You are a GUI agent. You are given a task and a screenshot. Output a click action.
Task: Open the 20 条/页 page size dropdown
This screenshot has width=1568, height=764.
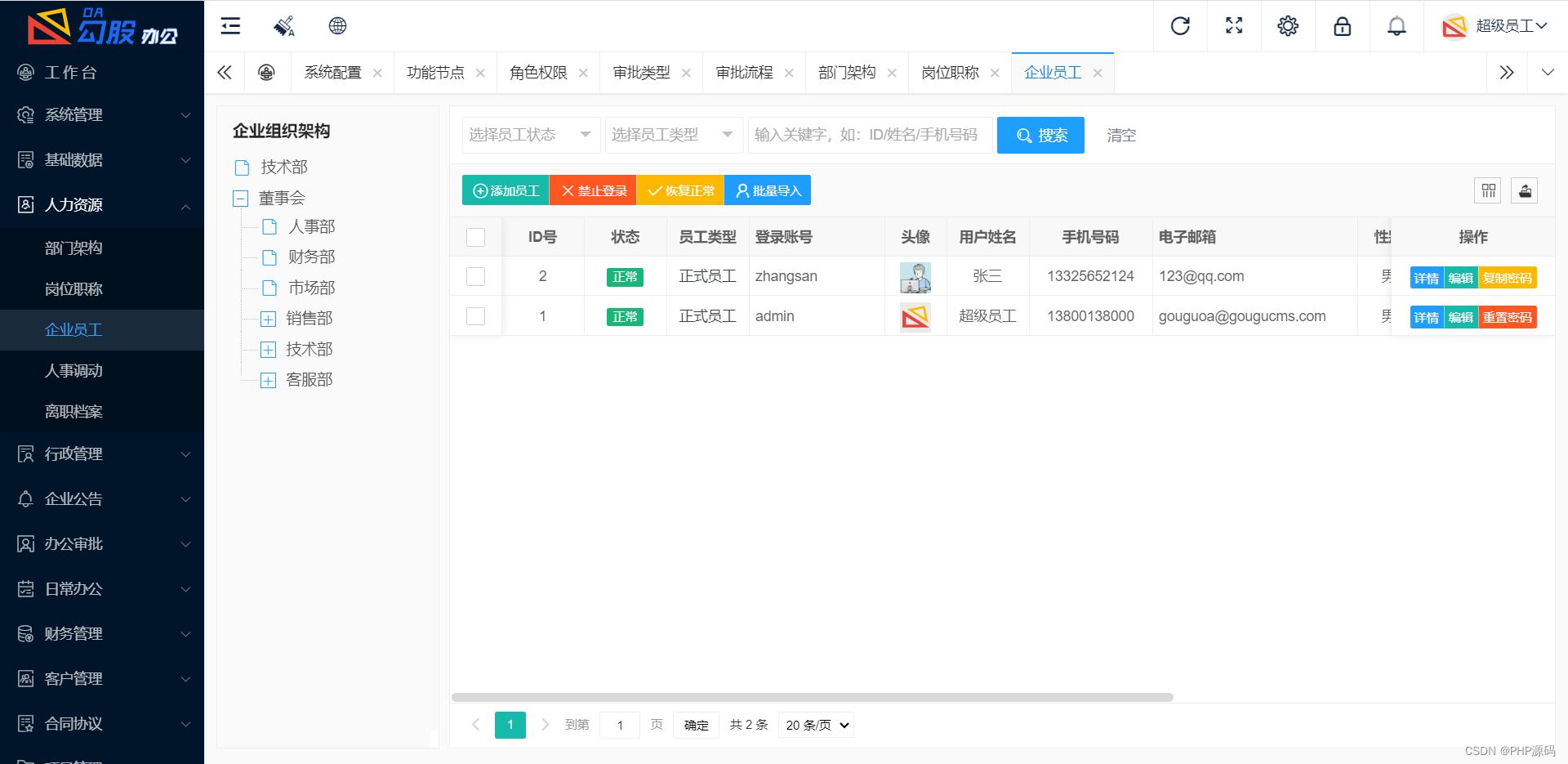point(817,725)
